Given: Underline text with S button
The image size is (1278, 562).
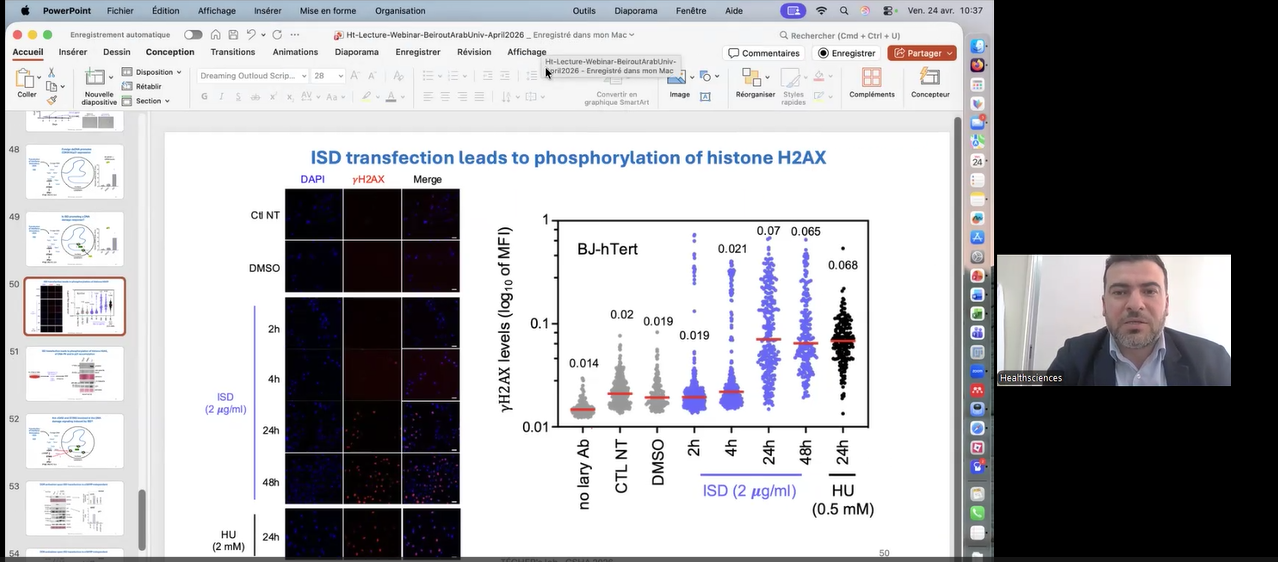Looking at the screenshot, I should click(x=239, y=97).
